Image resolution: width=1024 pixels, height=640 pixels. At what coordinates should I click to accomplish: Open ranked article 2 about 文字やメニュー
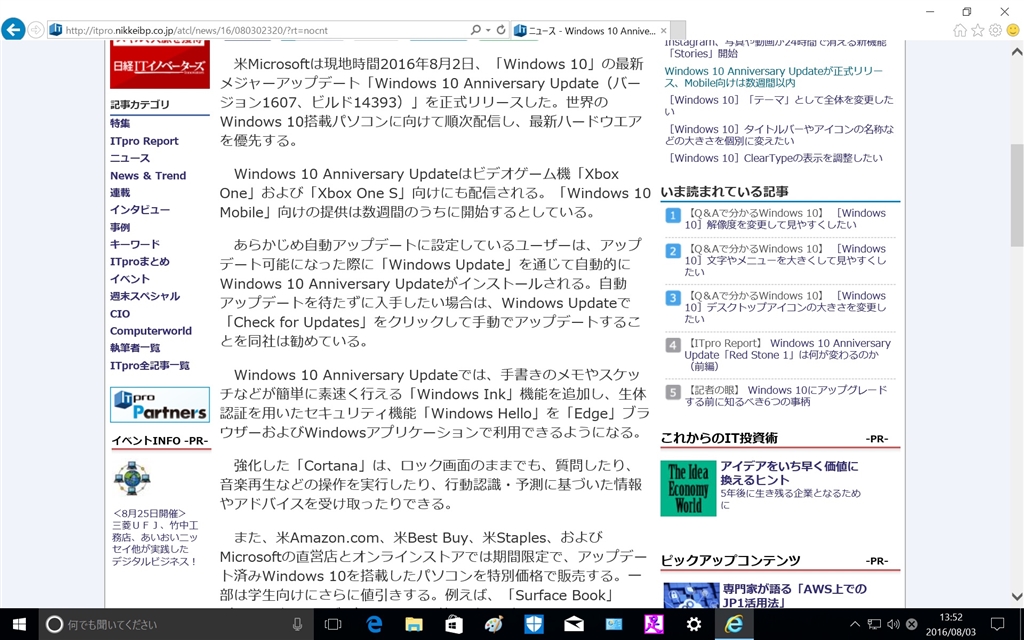(x=785, y=261)
